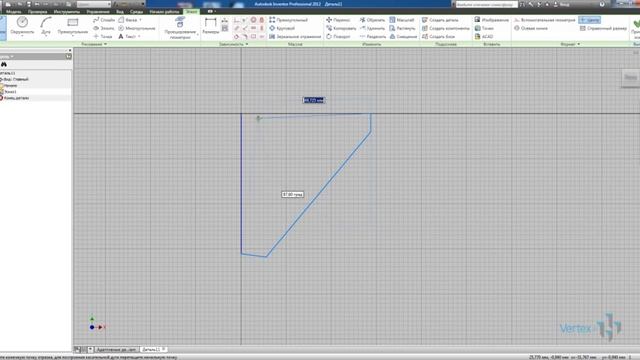Image resolution: width=640 pixels, height=360 pixels.
Task: Select the Перенос (Move) tool
Action: (338, 20)
